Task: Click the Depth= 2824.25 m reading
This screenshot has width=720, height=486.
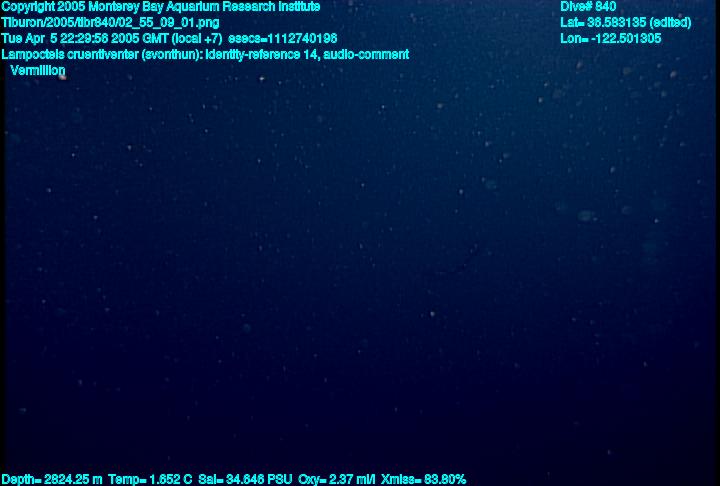Action: point(52,480)
